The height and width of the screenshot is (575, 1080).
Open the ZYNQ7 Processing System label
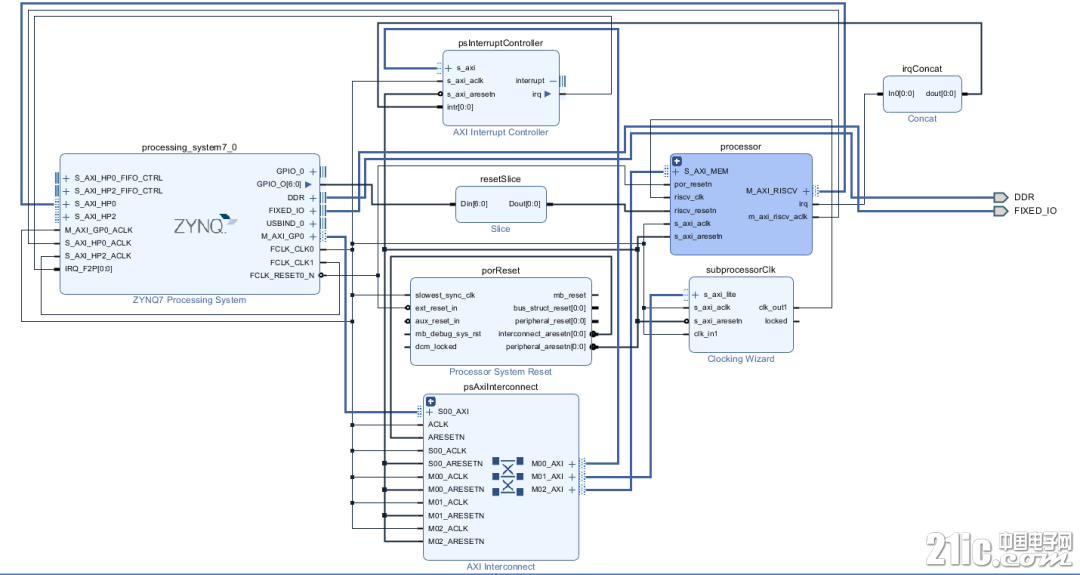coord(189,300)
